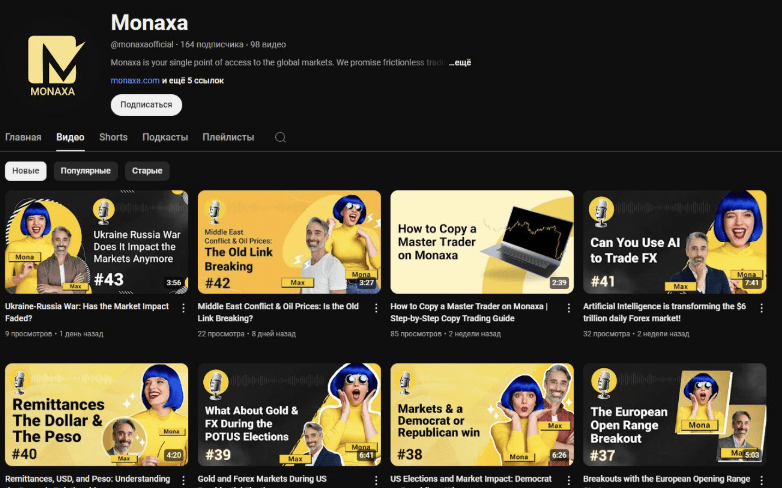
Task: Open three-dot menu for Artificial Intelligence Forex video
Action: click(x=762, y=308)
